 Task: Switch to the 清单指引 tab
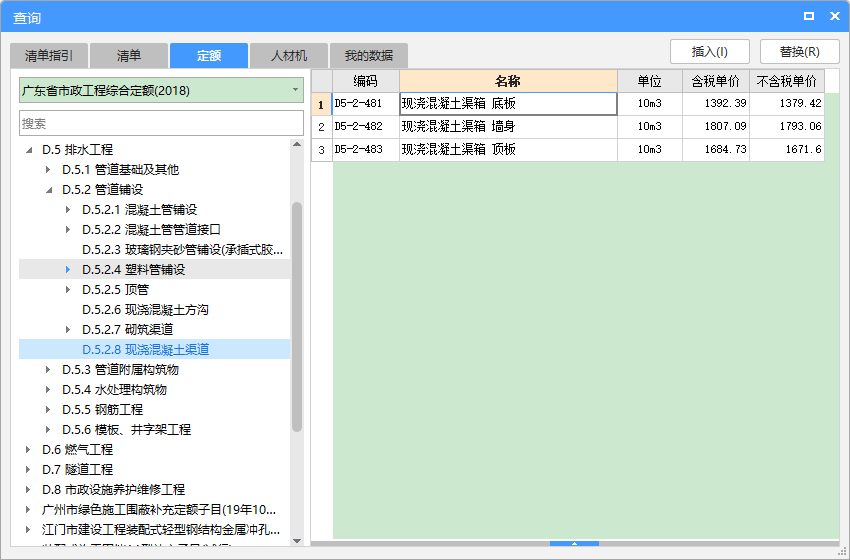point(49,55)
